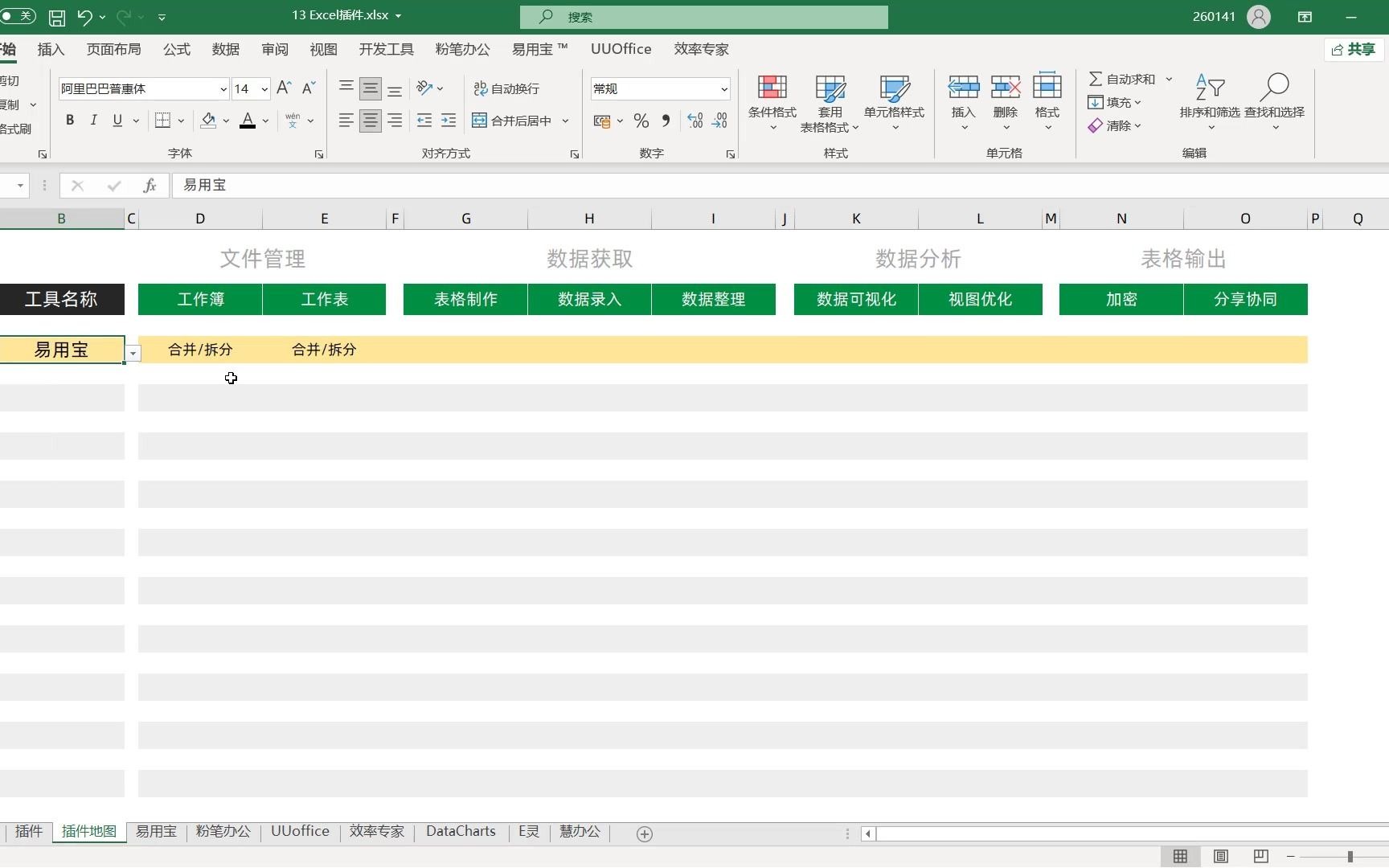Viewport: 1389px width, 868px height.
Task: Open the 数据 ribbon tab
Action: pos(226,49)
